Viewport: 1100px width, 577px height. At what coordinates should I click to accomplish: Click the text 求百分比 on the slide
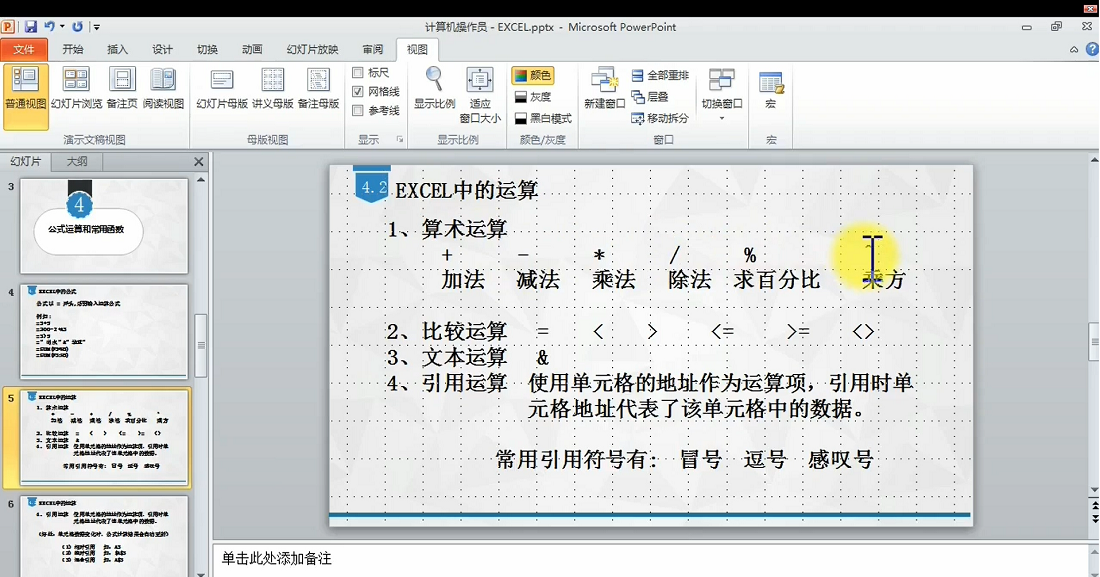(777, 280)
